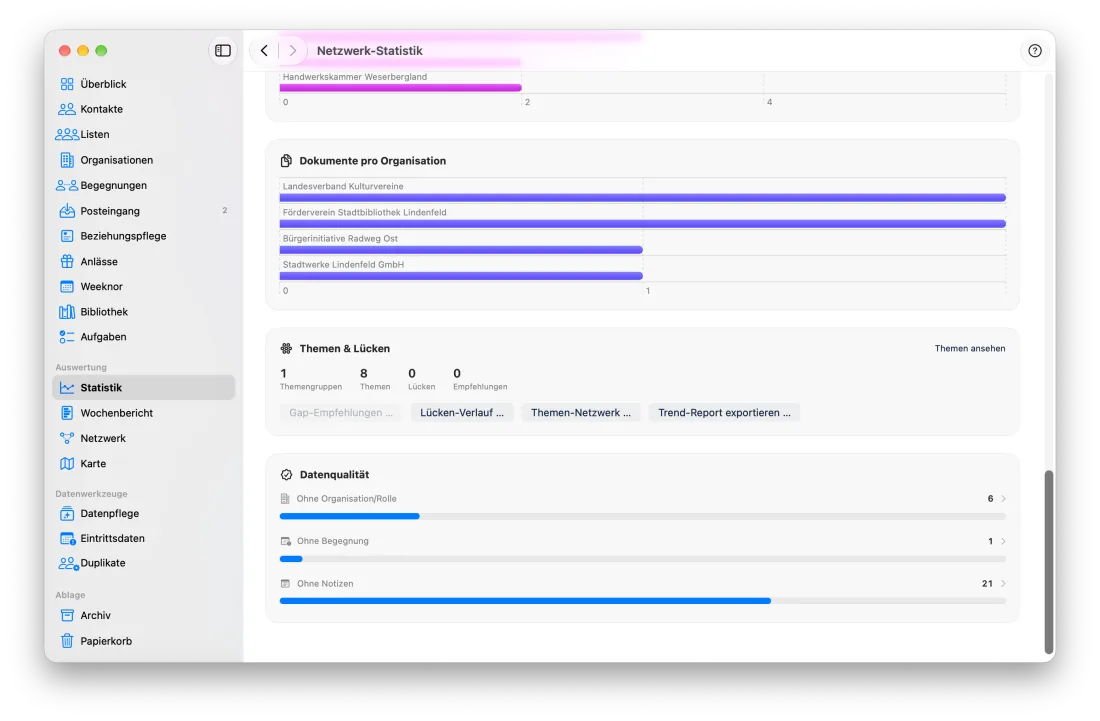
Task: Open Organisationen in the sidebar
Action: 144,160
